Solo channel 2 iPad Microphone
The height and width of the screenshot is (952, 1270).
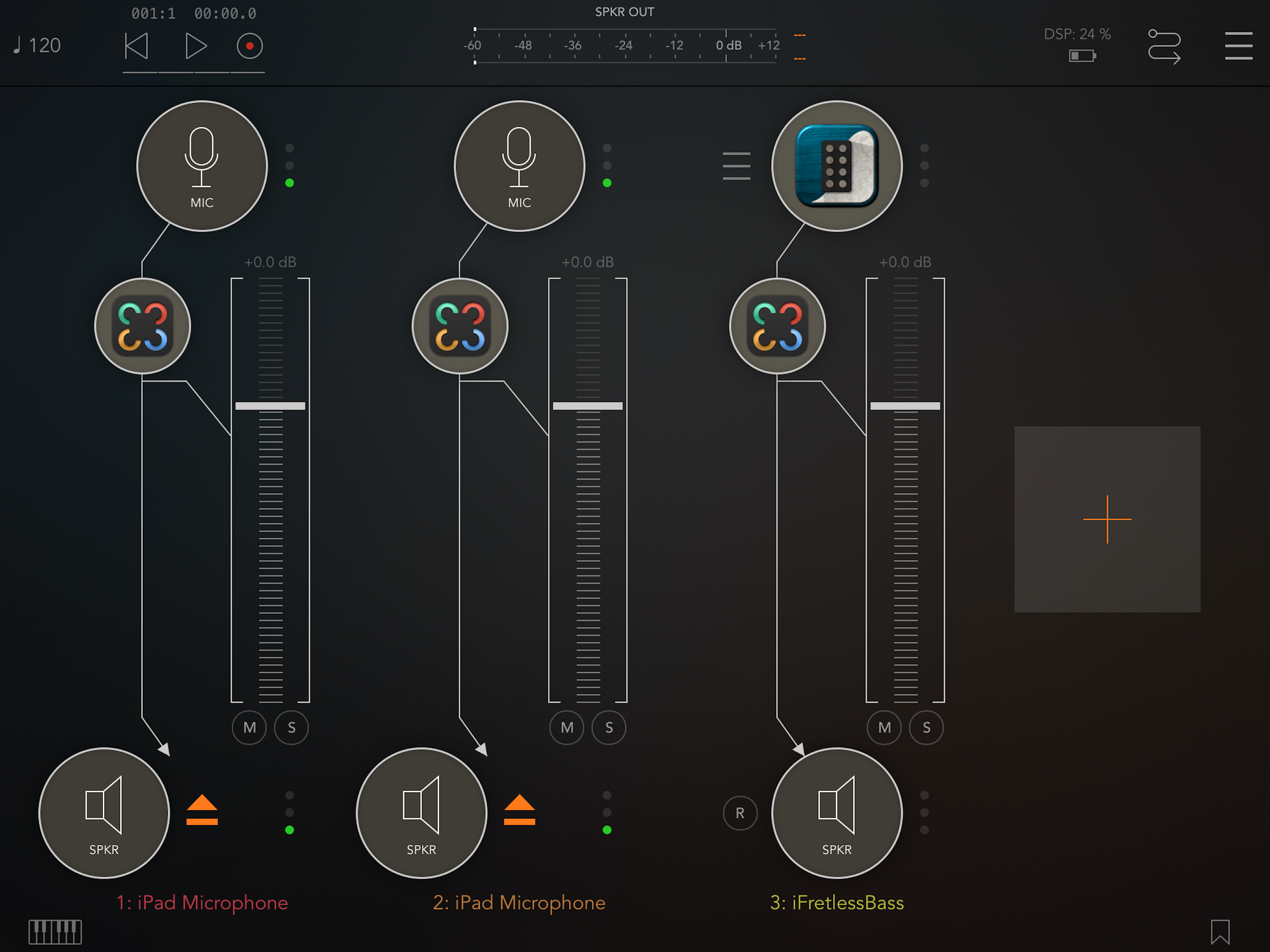click(609, 727)
